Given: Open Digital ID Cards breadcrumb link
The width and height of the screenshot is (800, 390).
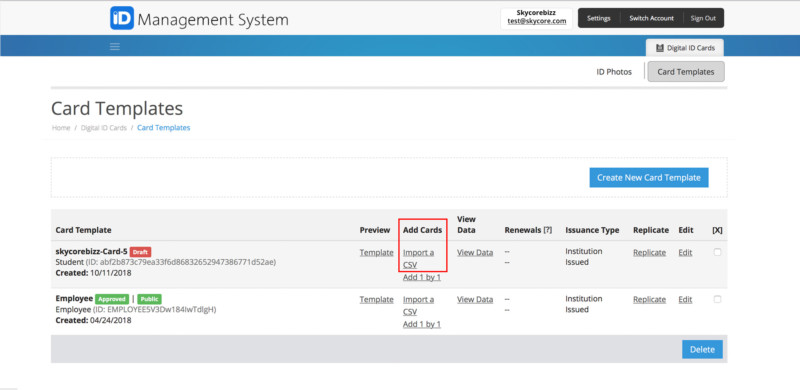Looking at the screenshot, I should (104, 128).
